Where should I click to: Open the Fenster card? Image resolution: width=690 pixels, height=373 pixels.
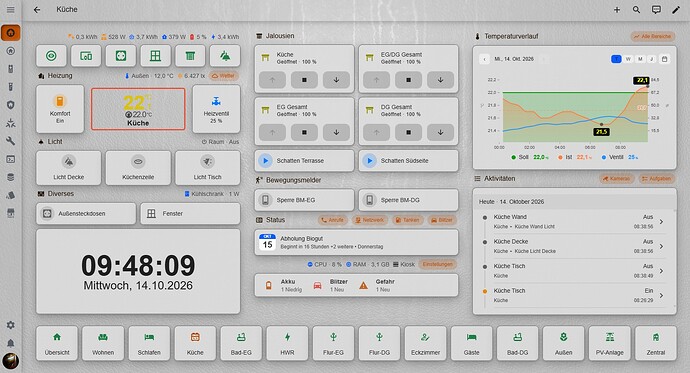coord(190,213)
